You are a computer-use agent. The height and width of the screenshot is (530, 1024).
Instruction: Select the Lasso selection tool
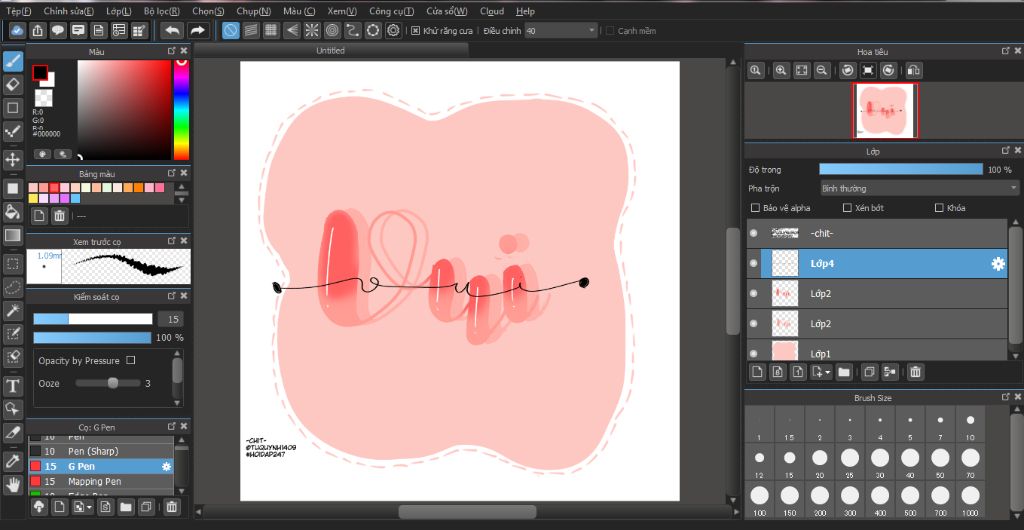tap(12, 287)
